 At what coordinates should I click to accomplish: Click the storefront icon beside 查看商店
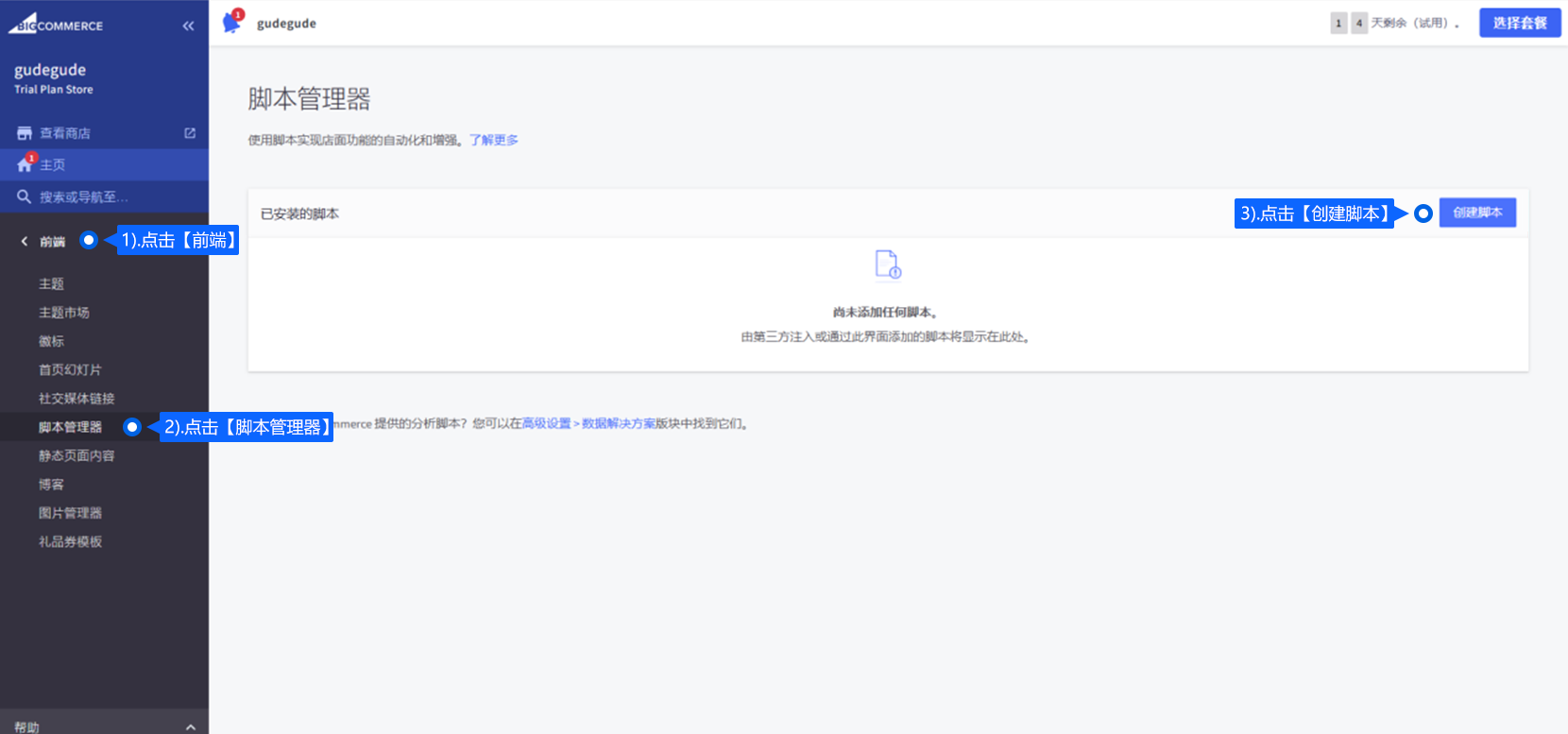pos(25,133)
